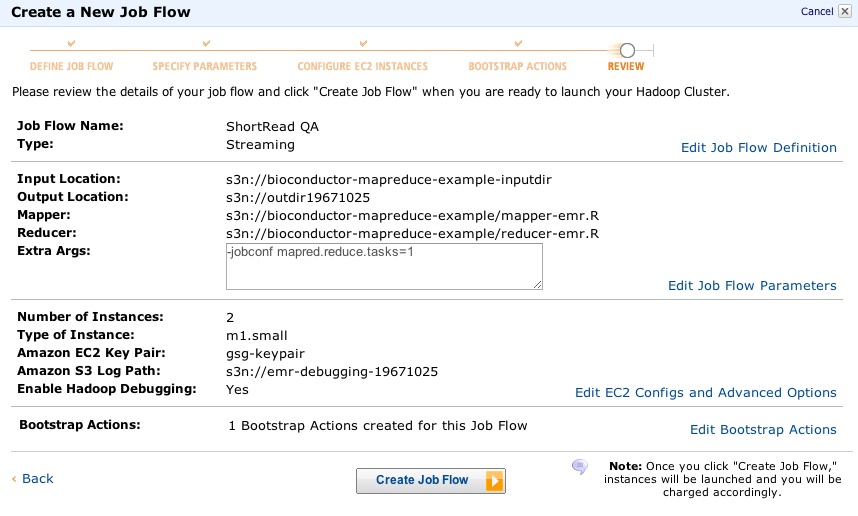Switch to the Specify Parameters step
Screen dimensions: 858x516
(205, 67)
